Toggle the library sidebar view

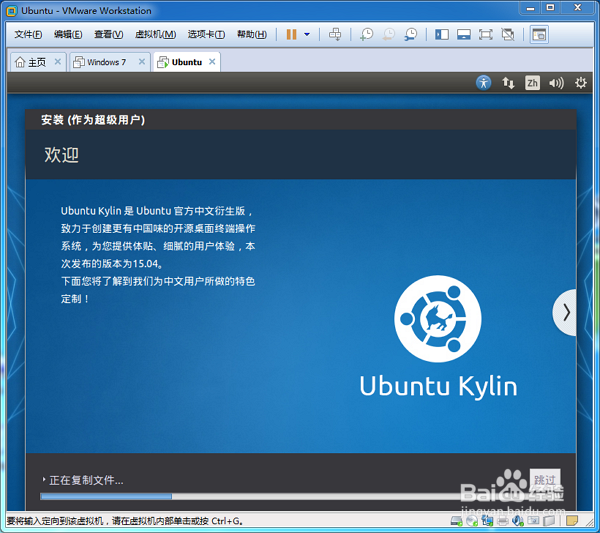442,35
